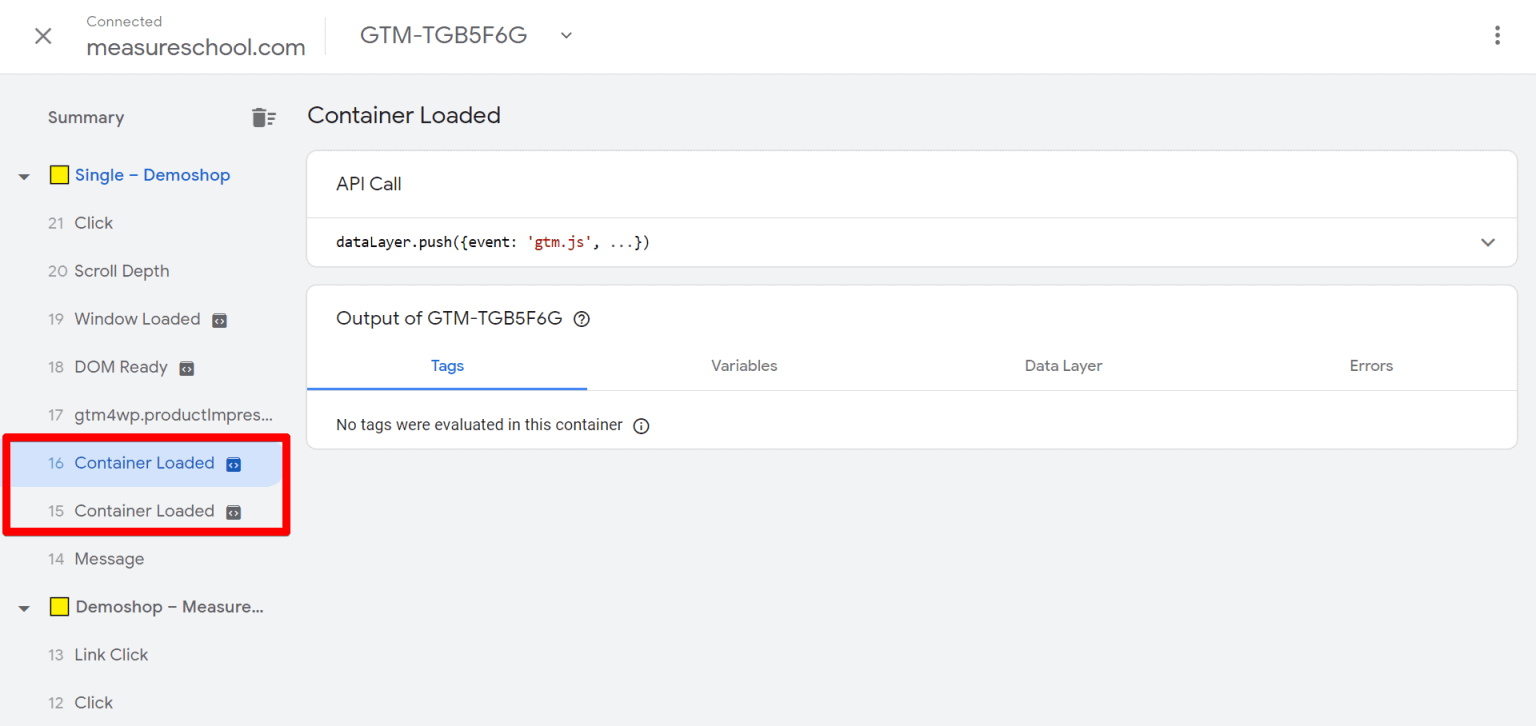
Task: Expand the dataLayer.push API Call details
Action: pyautogui.click(x=1487, y=242)
